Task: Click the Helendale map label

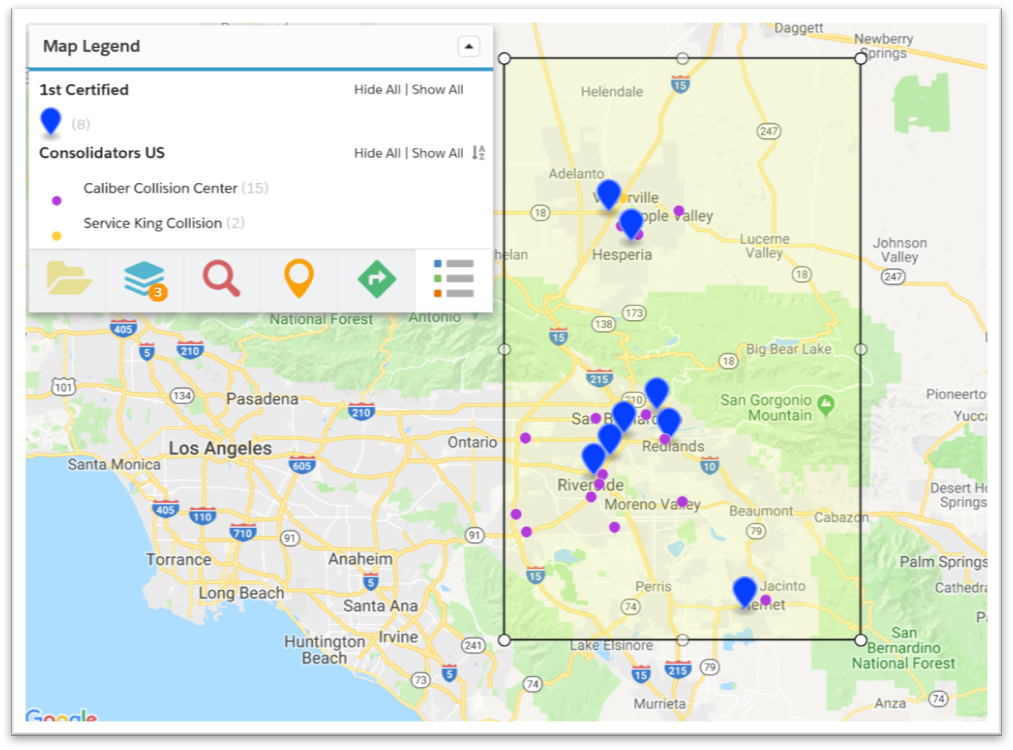Action: (x=612, y=92)
